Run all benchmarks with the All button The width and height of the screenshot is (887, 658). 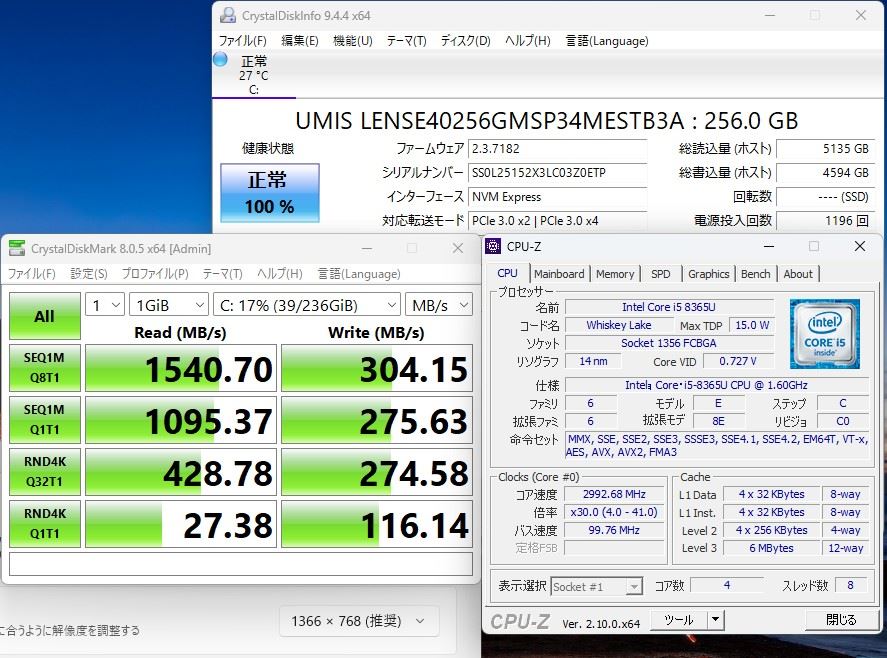click(x=45, y=316)
